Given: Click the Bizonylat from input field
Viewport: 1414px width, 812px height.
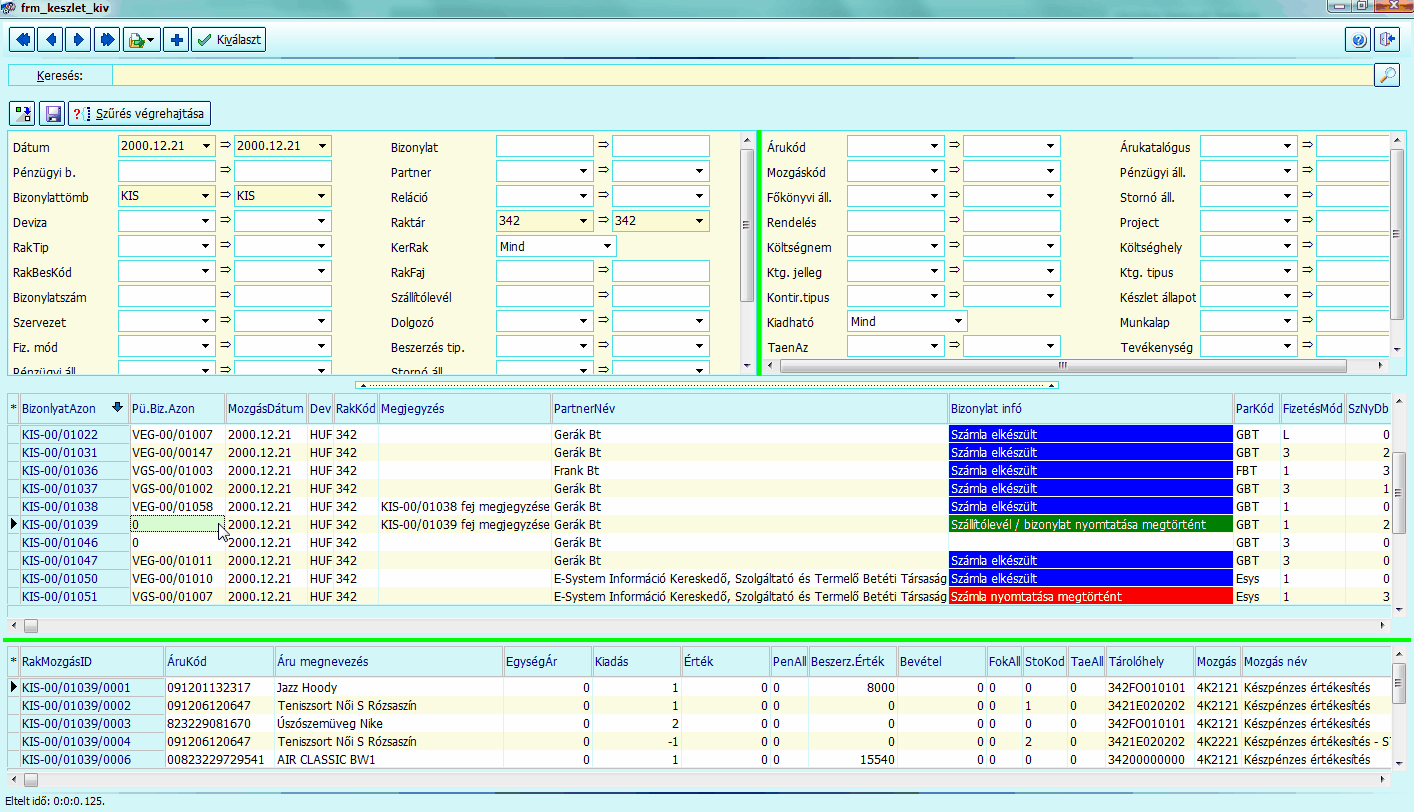Looking at the screenshot, I should [x=545, y=146].
